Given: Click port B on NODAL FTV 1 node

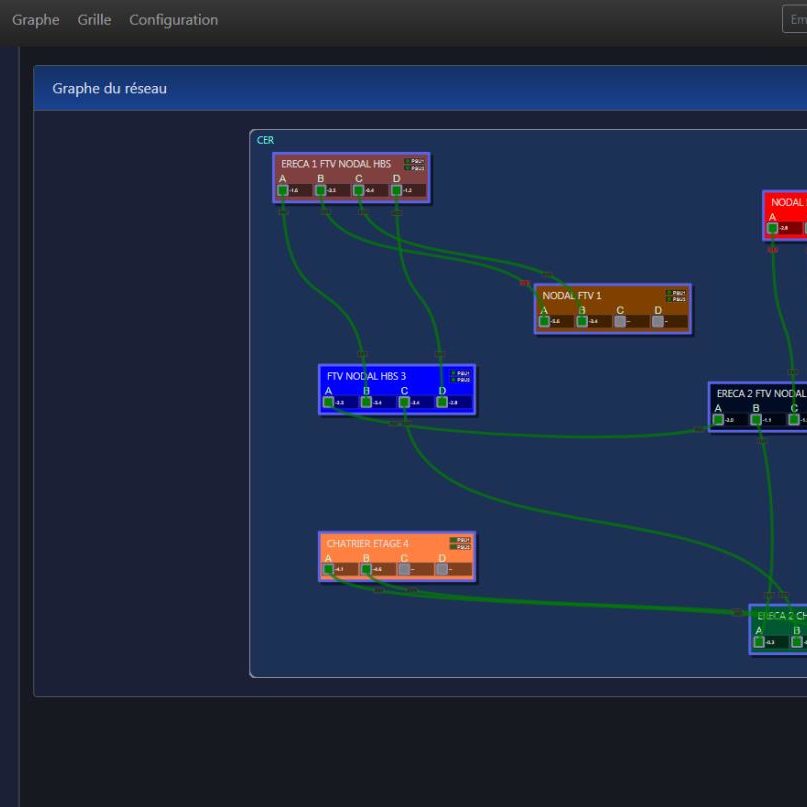Looking at the screenshot, I should coord(582,321).
